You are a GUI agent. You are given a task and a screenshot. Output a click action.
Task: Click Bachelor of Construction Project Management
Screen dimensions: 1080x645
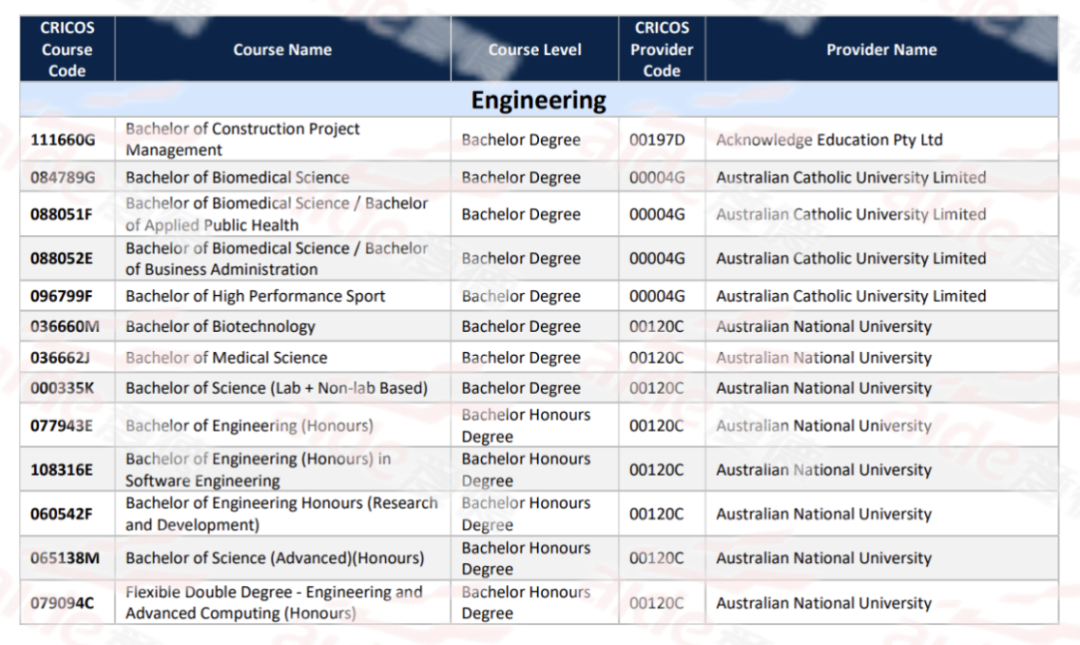point(242,139)
